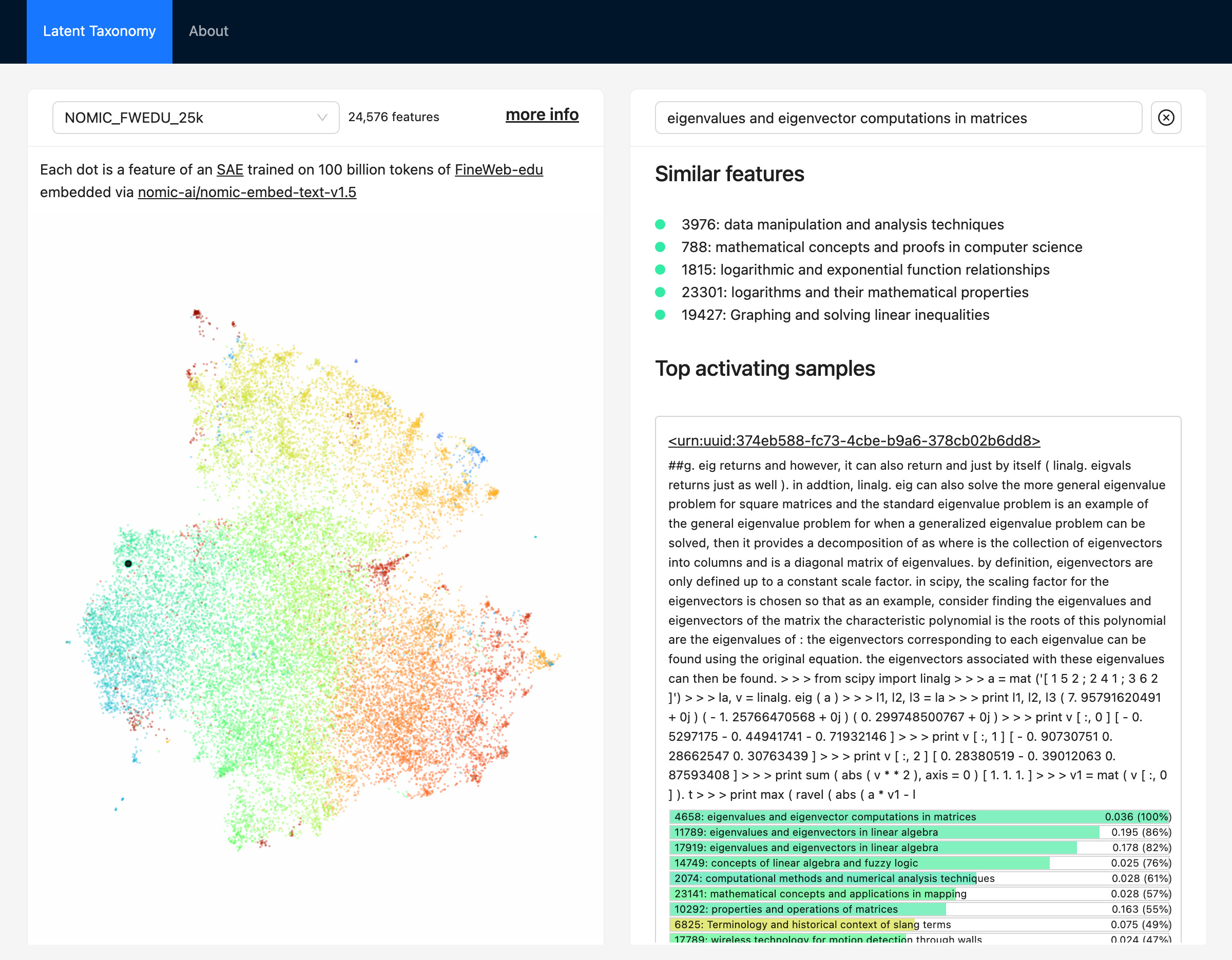This screenshot has height=960, width=1232.
Task: Follow the SAE link
Action: [229, 170]
